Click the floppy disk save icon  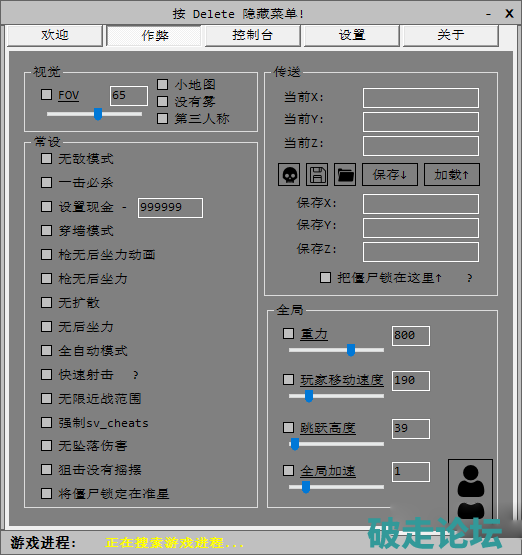pos(317,174)
